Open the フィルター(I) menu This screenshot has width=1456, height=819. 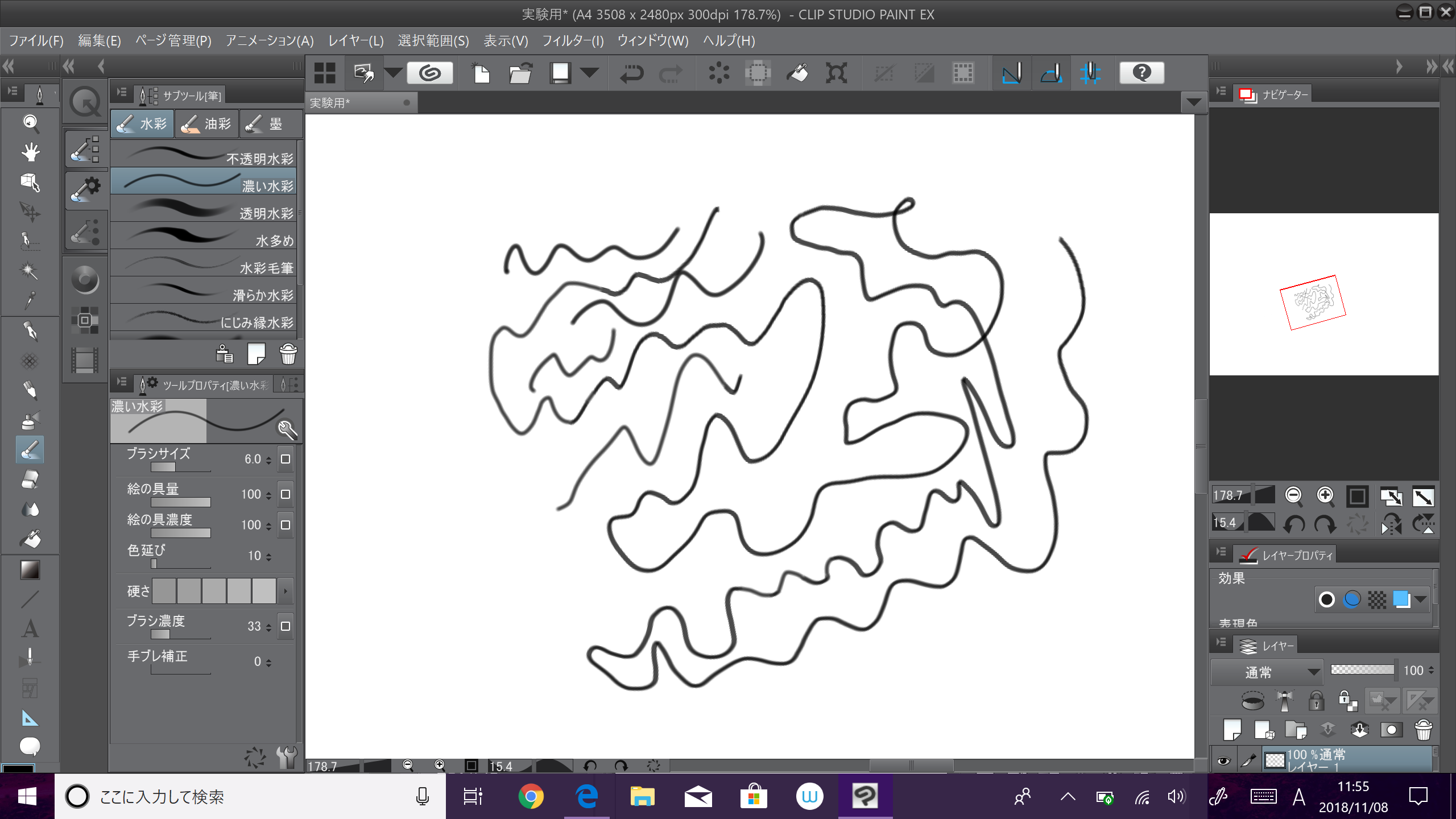(572, 41)
